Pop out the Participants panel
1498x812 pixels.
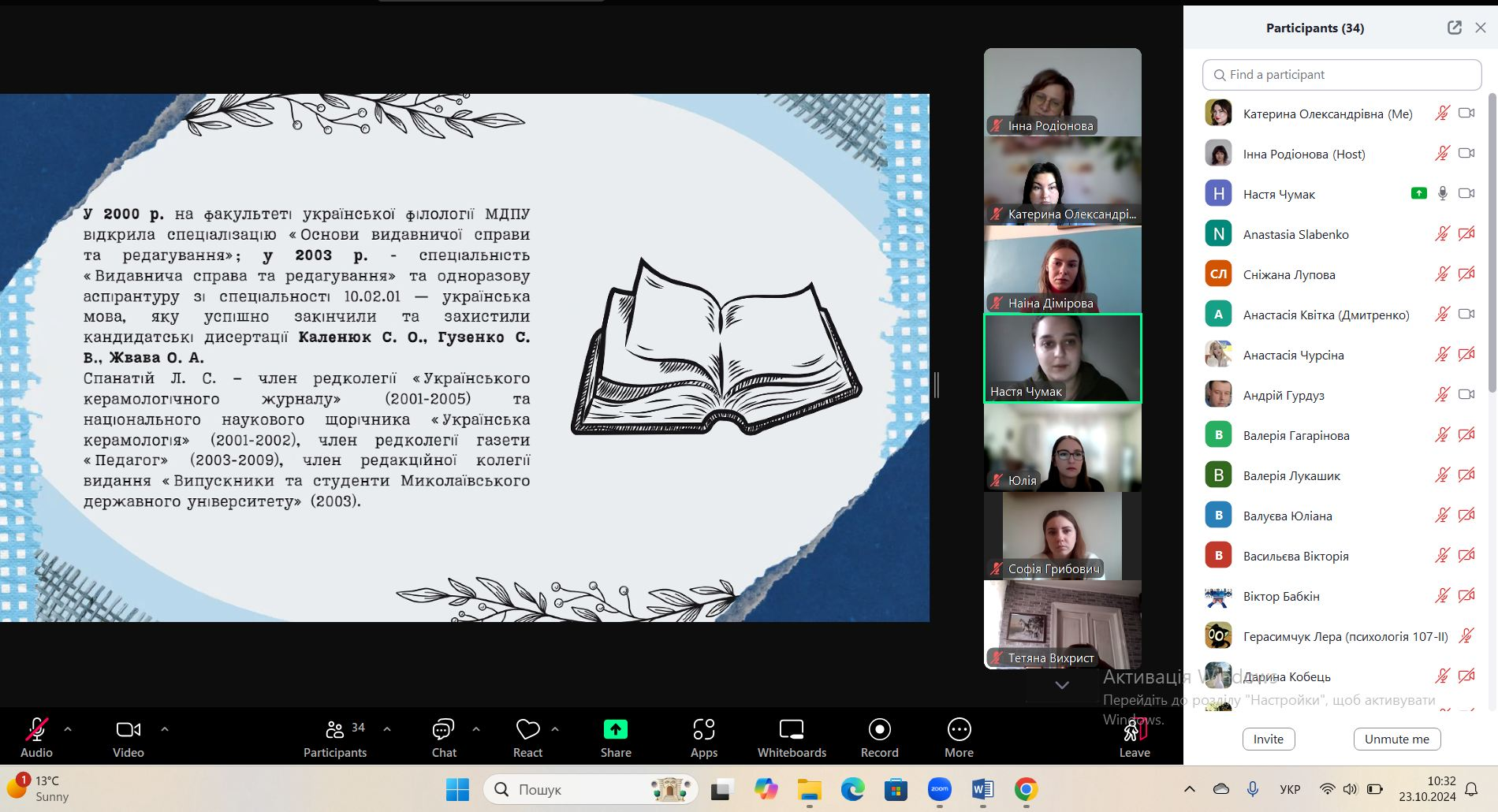(1454, 28)
